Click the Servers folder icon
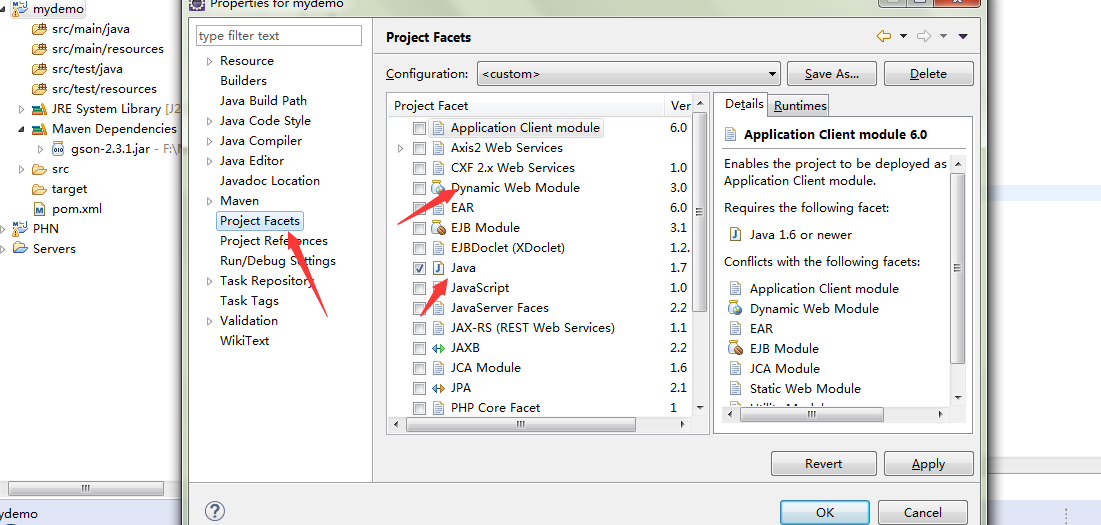Image resolution: width=1101 pixels, height=525 pixels. [x=20, y=248]
